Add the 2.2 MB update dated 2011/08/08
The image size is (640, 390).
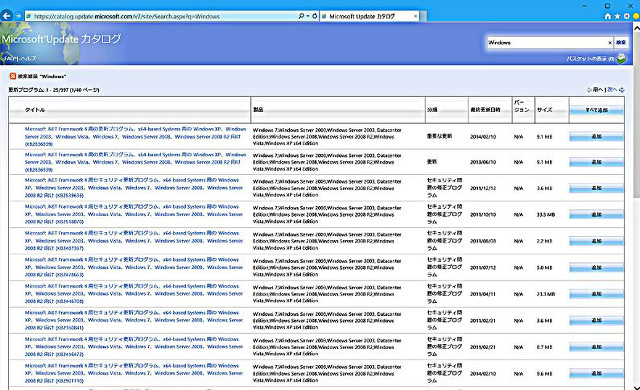pyautogui.click(x=596, y=241)
